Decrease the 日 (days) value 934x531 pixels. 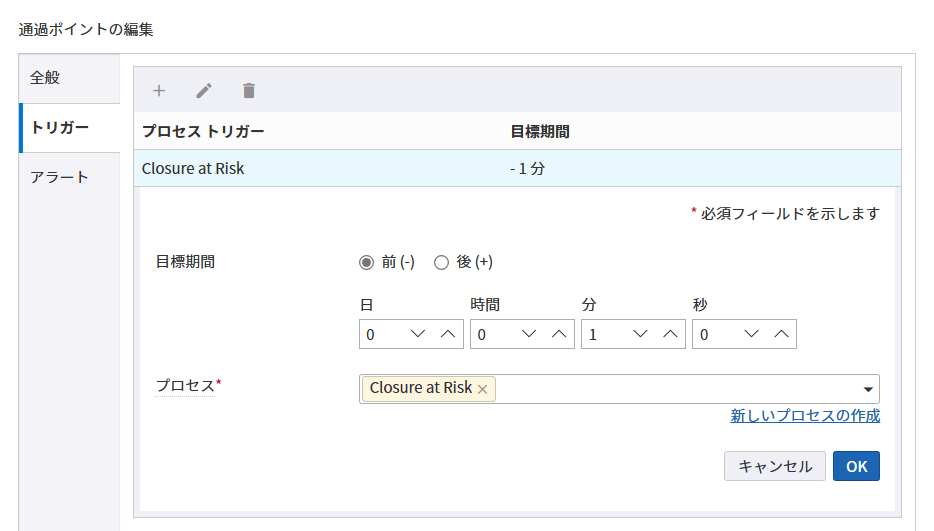418,335
